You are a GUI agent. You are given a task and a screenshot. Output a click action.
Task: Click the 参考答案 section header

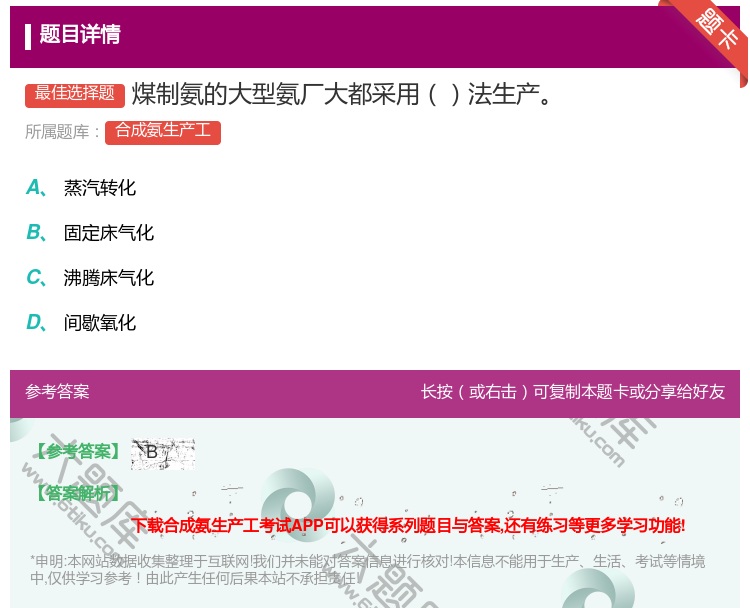(x=57, y=392)
